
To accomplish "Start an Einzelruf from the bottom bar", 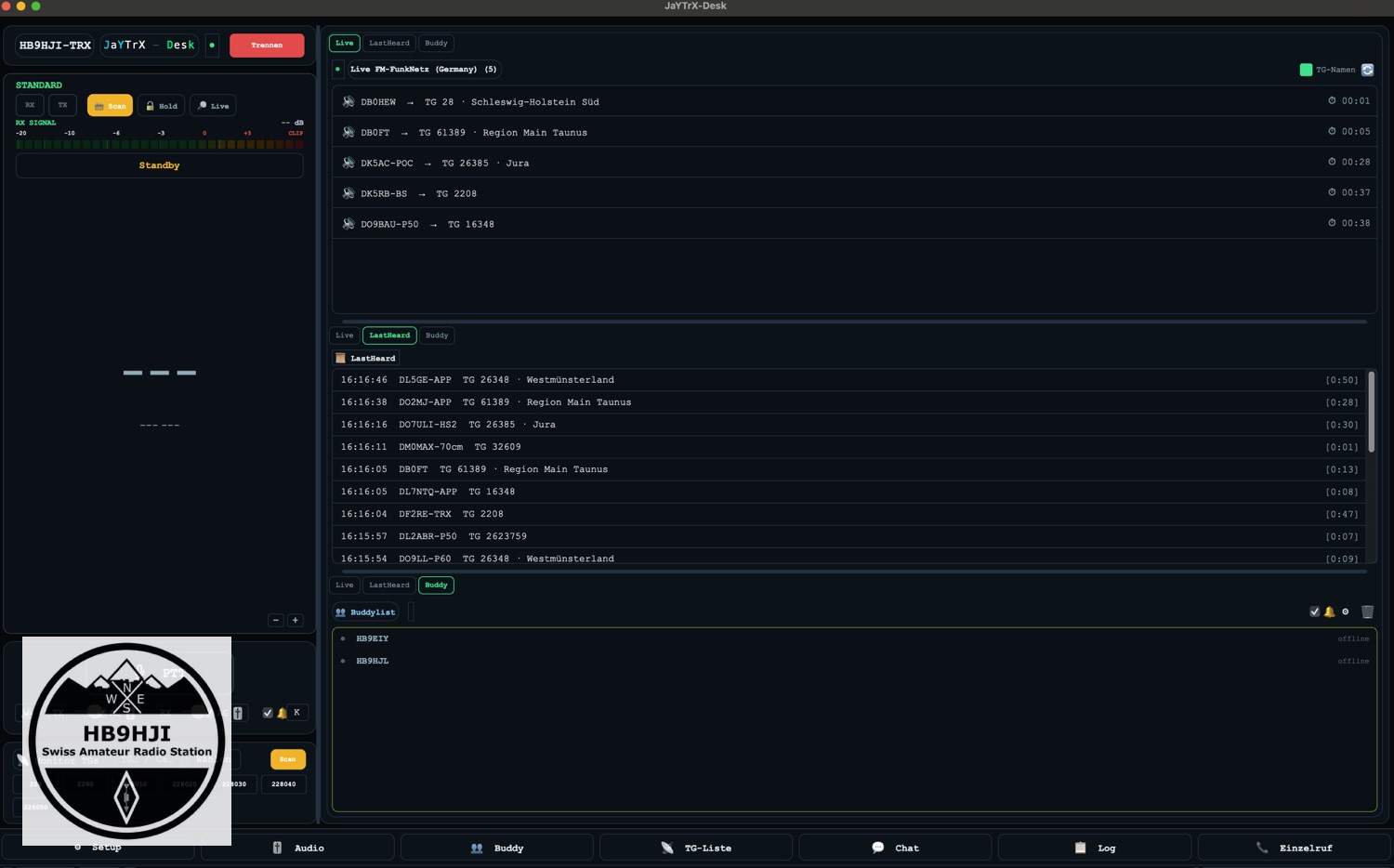I will coord(1294,848).
